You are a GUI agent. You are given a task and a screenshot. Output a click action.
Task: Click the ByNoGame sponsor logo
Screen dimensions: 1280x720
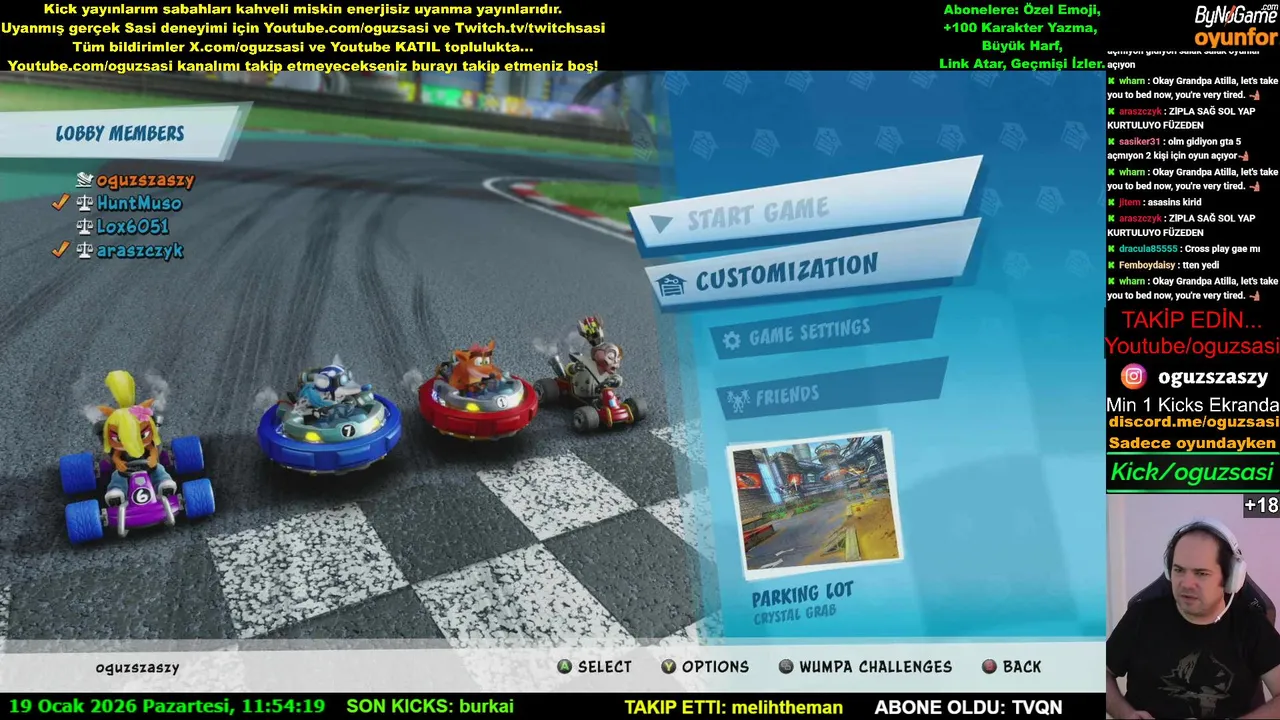tap(1236, 15)
